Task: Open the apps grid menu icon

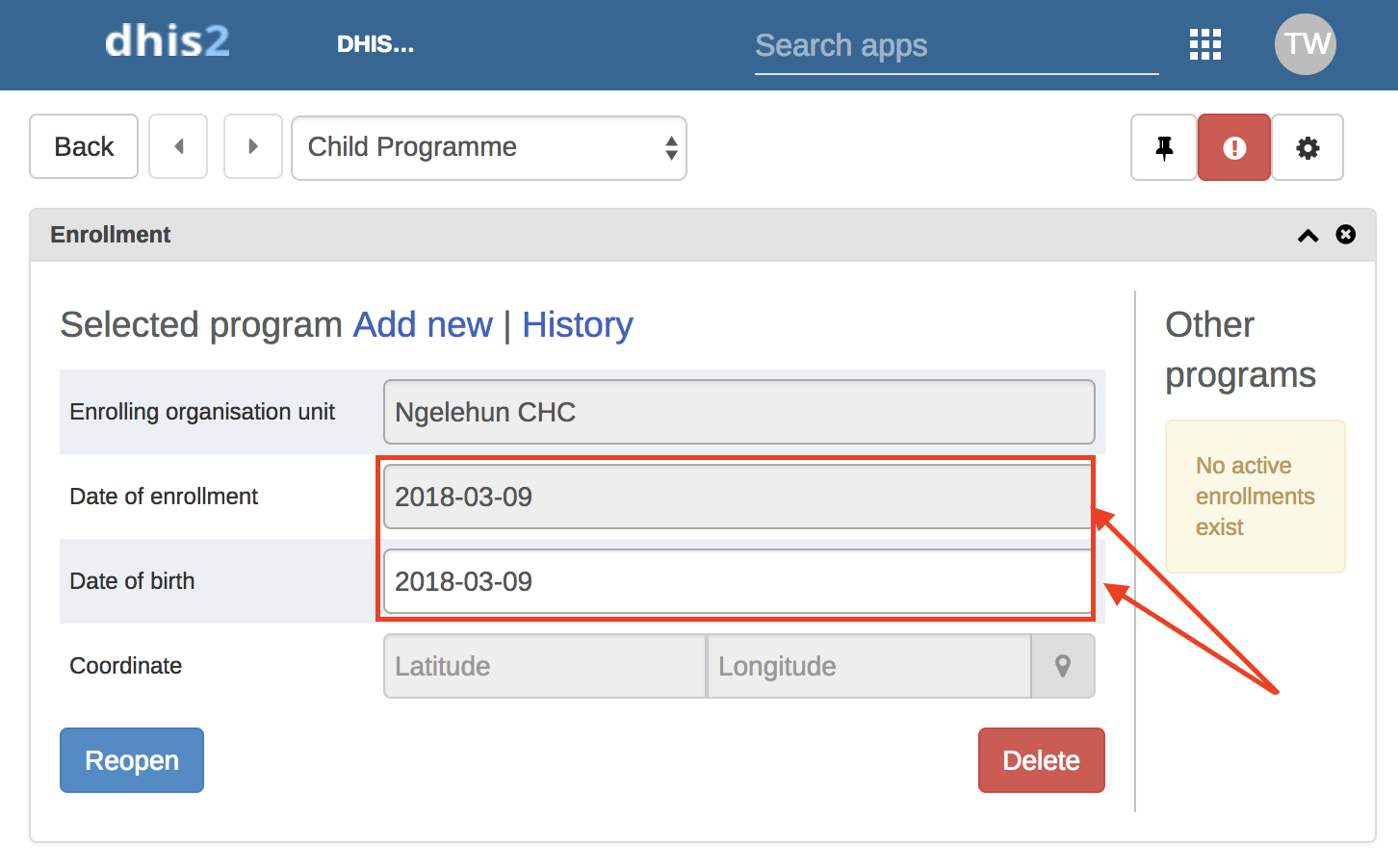Action: pos(1204,44)
